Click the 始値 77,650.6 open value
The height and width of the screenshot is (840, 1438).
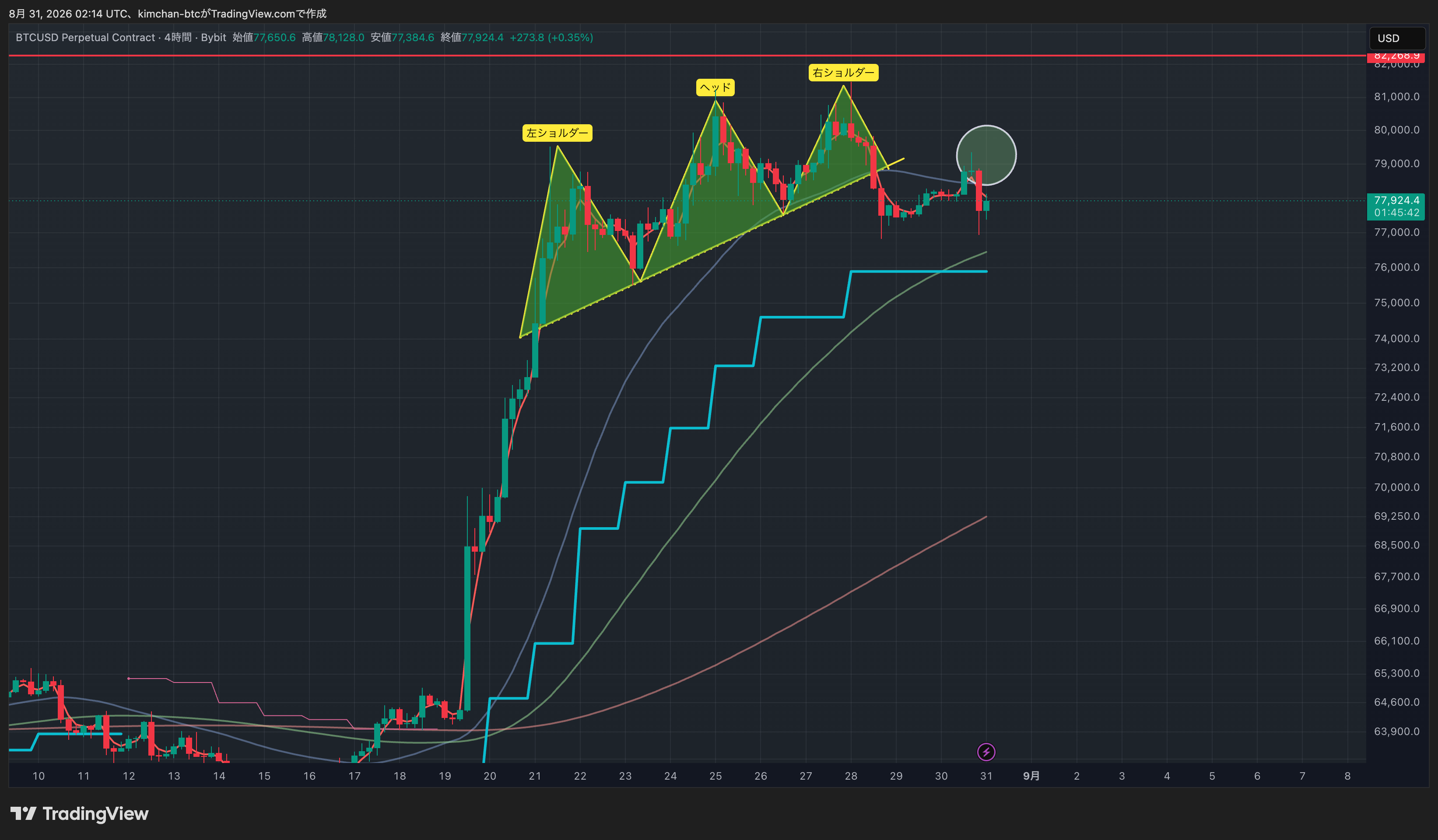click(264, 38)
